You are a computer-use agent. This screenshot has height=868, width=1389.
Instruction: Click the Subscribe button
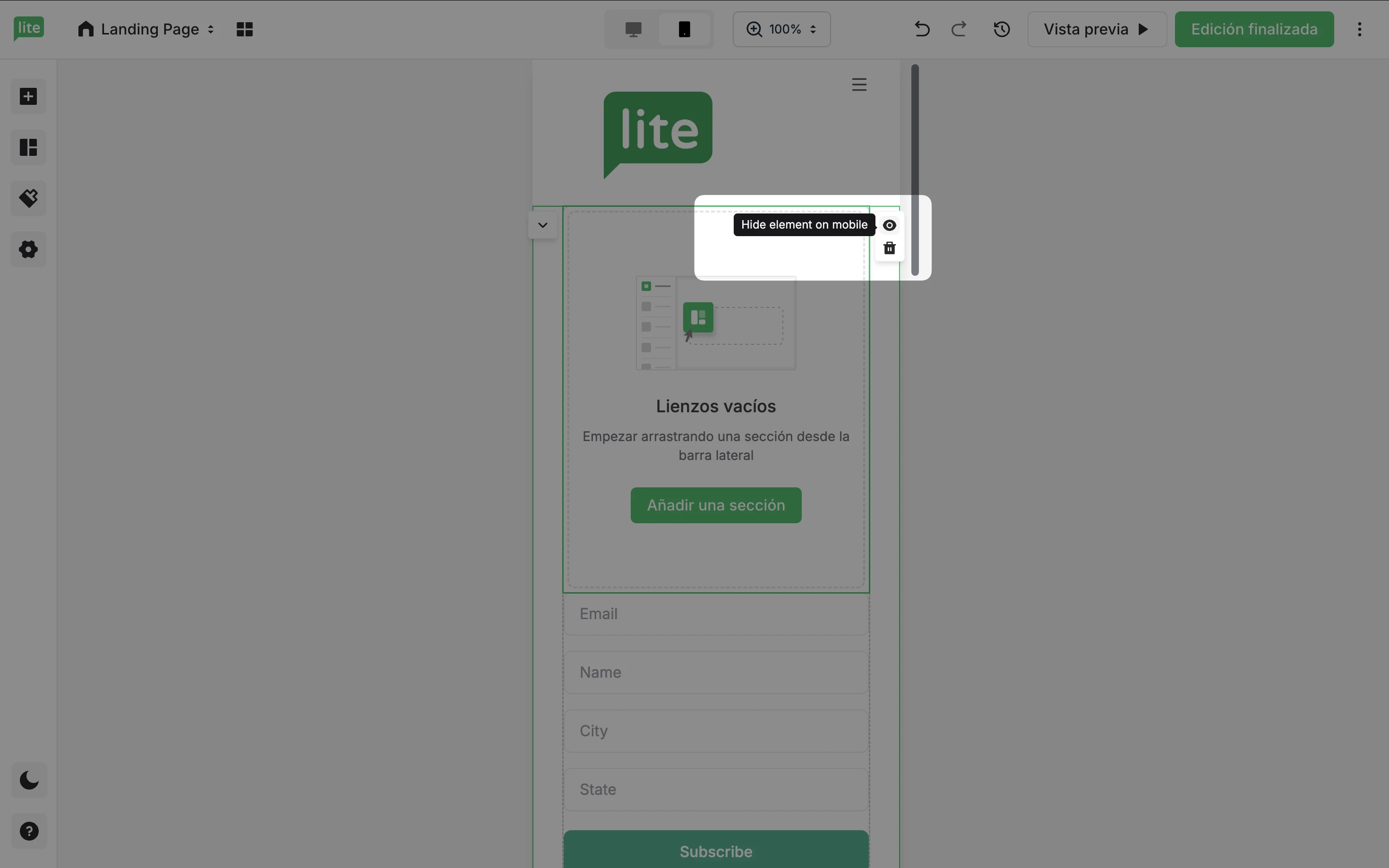(715, 850)
